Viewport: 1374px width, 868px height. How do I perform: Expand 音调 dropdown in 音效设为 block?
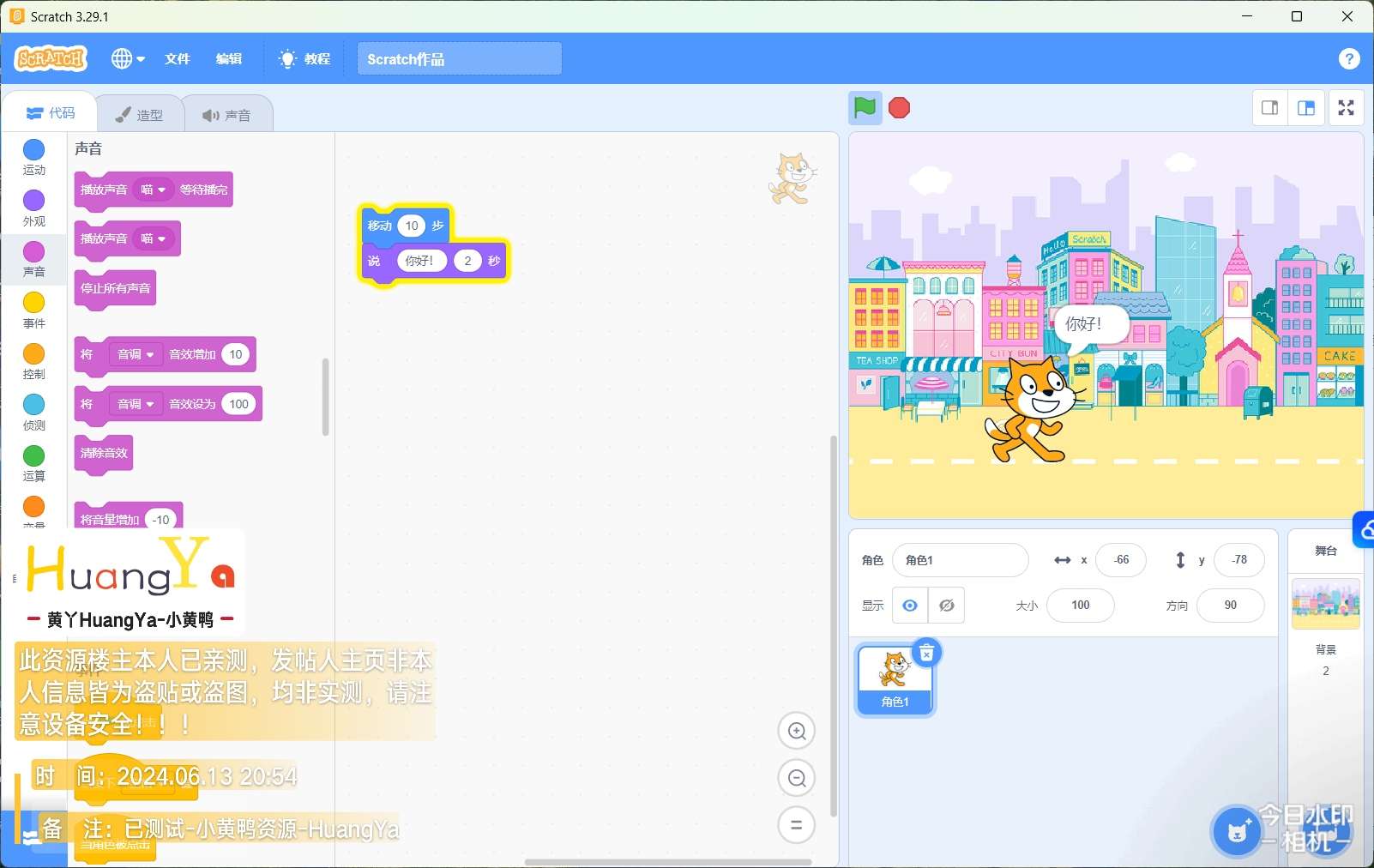pyautogui.click(x=136, y=404)
